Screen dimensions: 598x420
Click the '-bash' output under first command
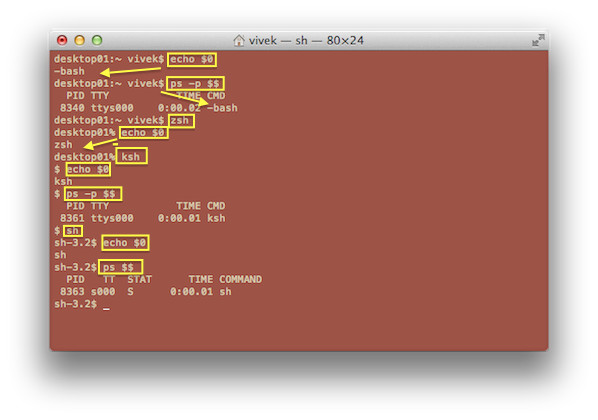(69, 71)
